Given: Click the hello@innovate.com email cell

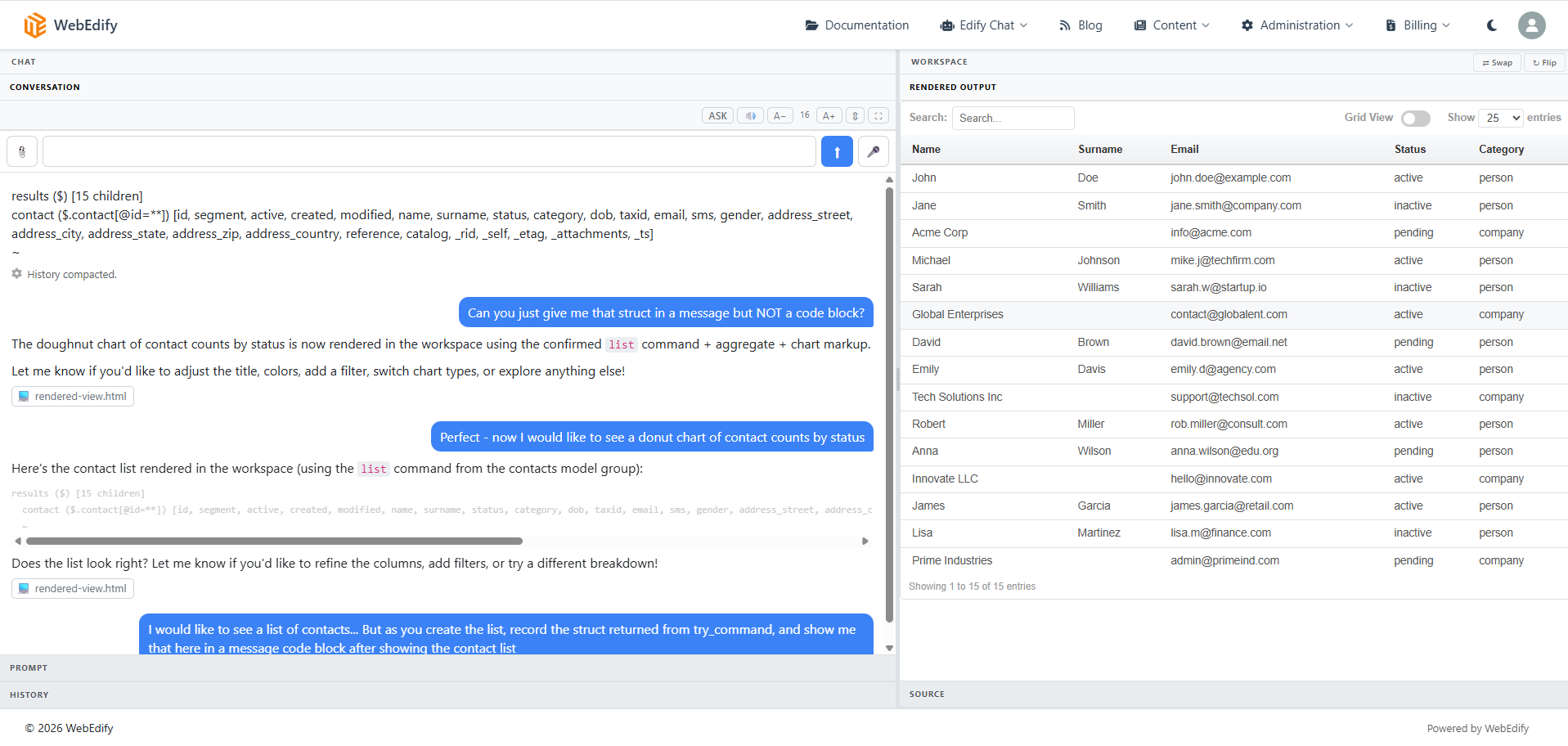Looking at the screenshot, I should pyautogui.click(x=1221, y=479).
